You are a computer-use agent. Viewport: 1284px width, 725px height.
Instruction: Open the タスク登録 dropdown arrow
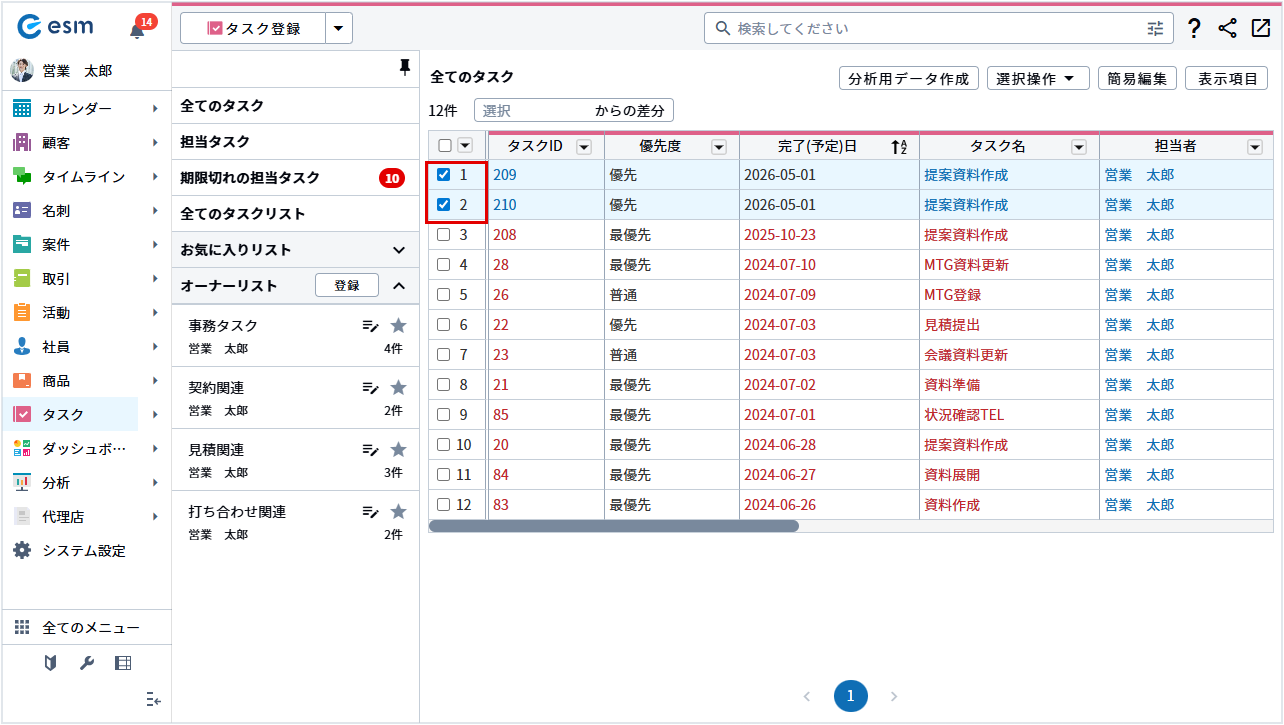[339, 29]
